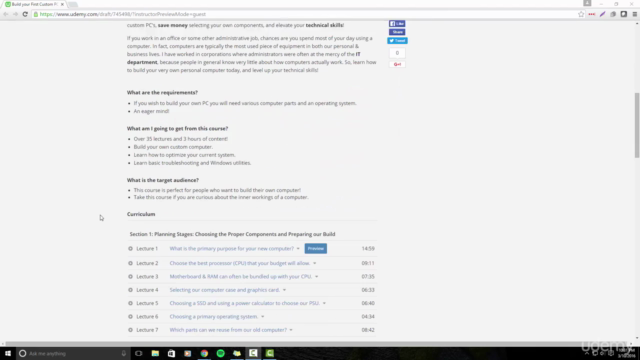Viewport: 640px width, 360px height.
Task: Expand the Lecture 1 description arrow
Action: (298, 249)
